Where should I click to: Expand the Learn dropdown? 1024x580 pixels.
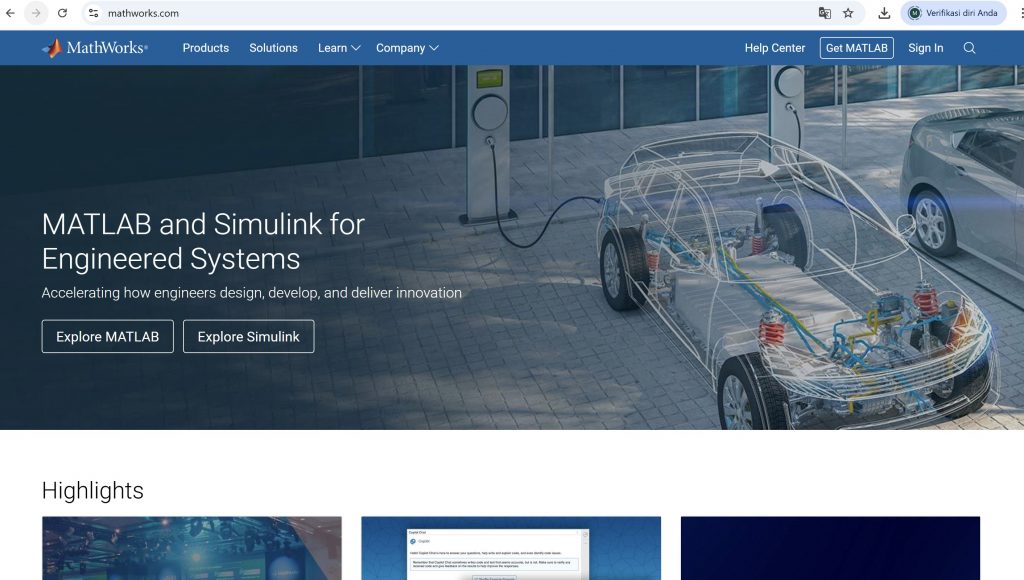(x=339, y=48)
